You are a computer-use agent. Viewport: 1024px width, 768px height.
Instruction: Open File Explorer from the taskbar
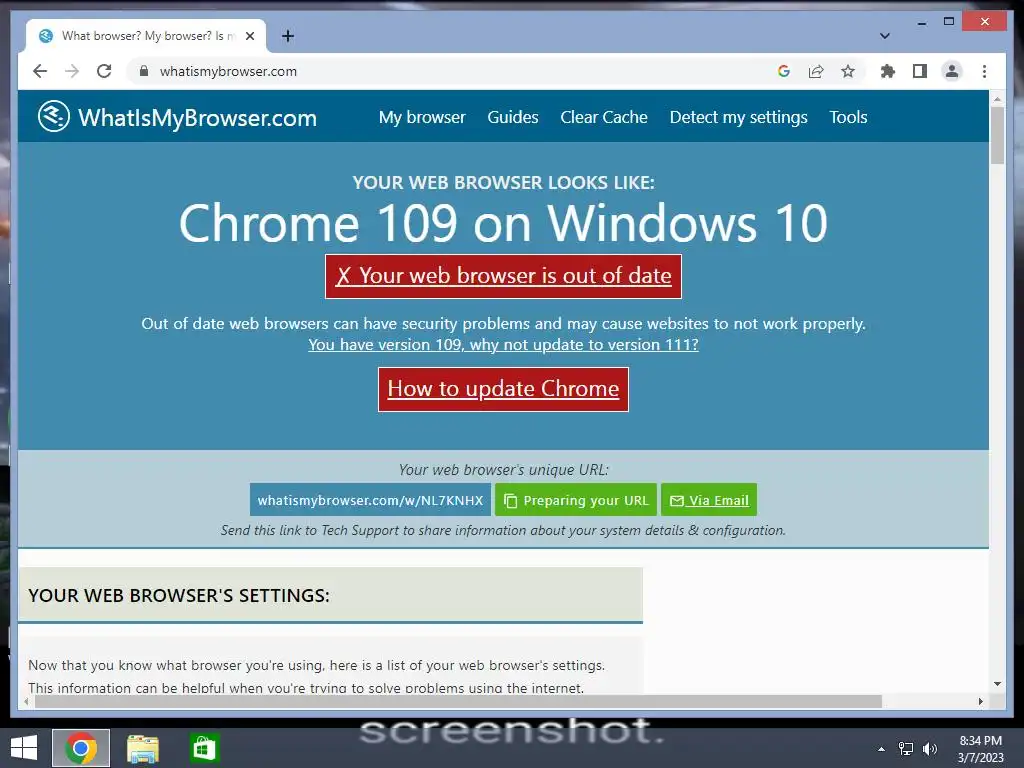click(143, 748)
